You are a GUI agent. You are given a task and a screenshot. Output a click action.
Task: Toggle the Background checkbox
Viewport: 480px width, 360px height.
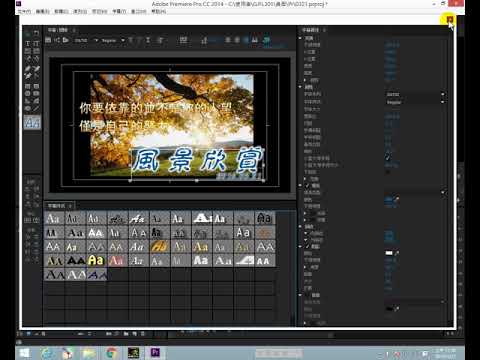tap(307, 295)
